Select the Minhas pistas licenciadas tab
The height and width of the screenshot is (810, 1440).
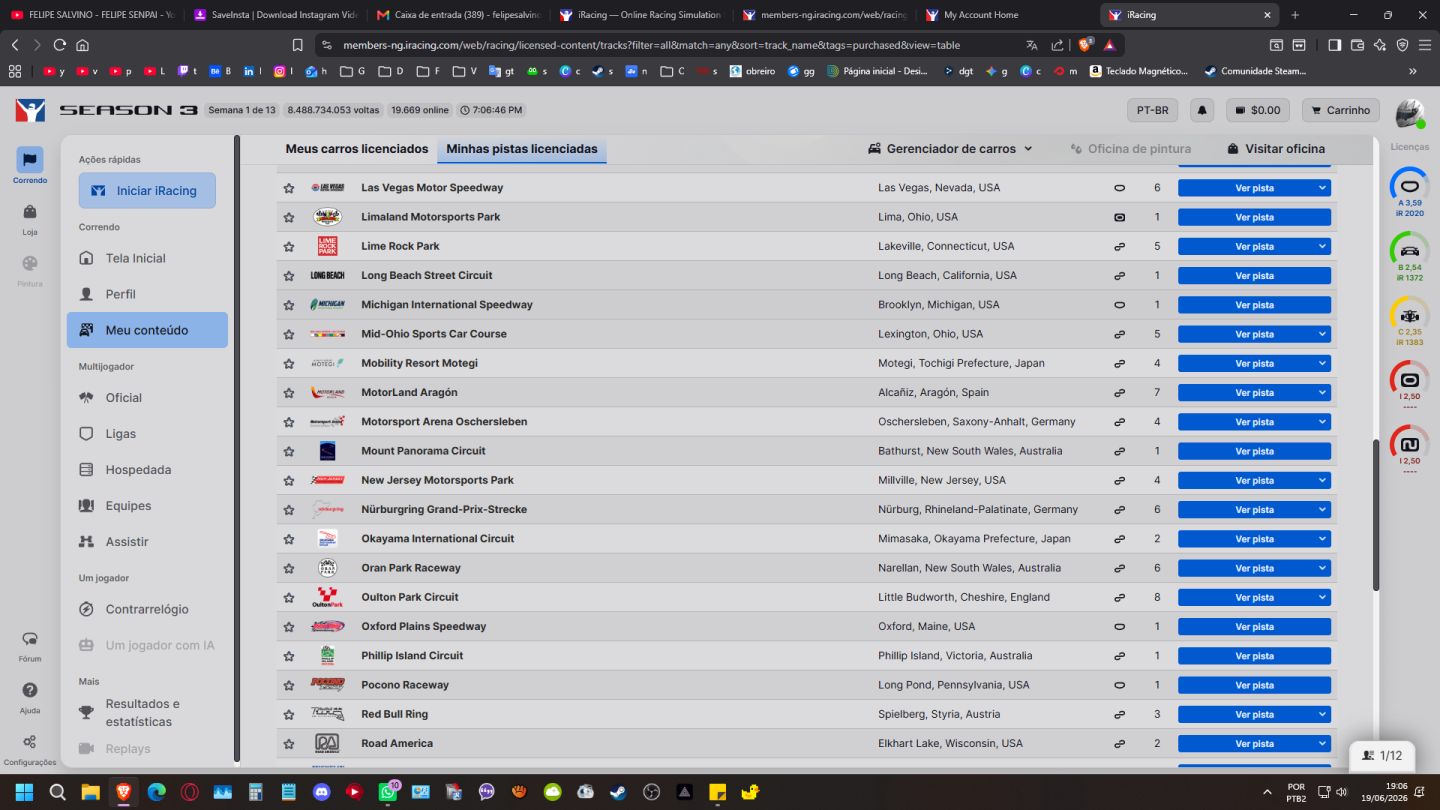522,149
